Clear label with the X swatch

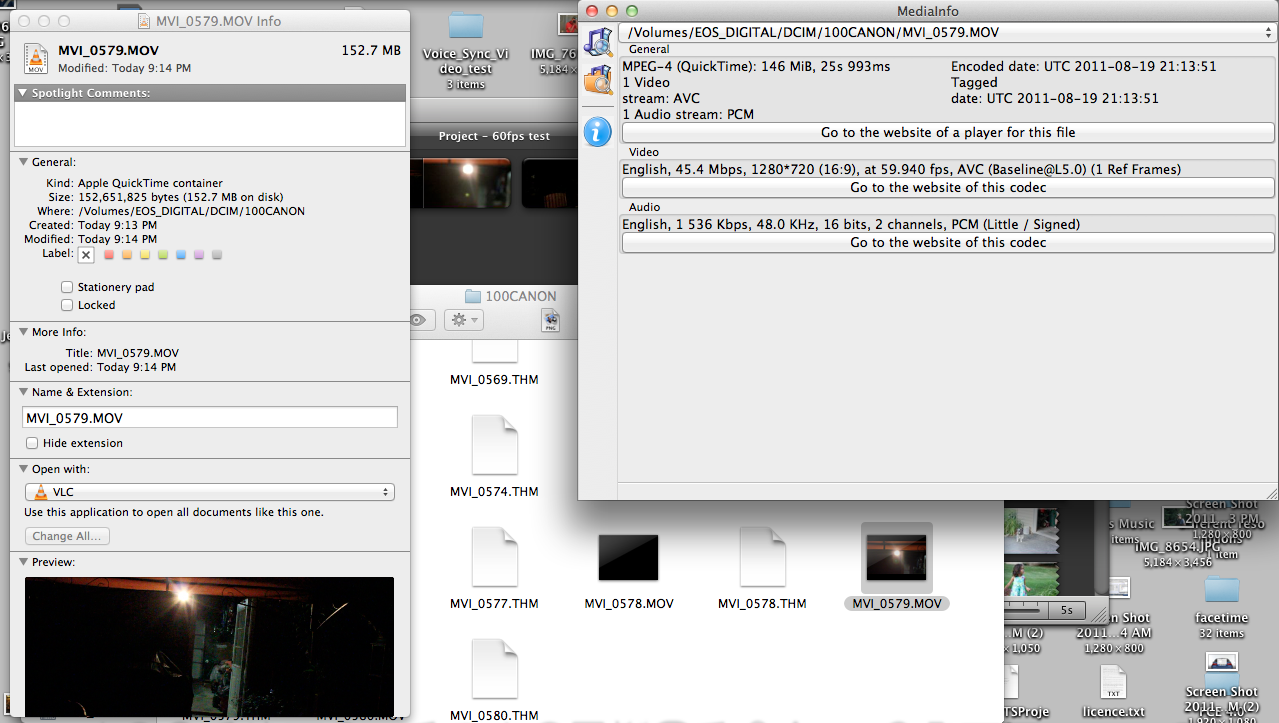[86, 255]
